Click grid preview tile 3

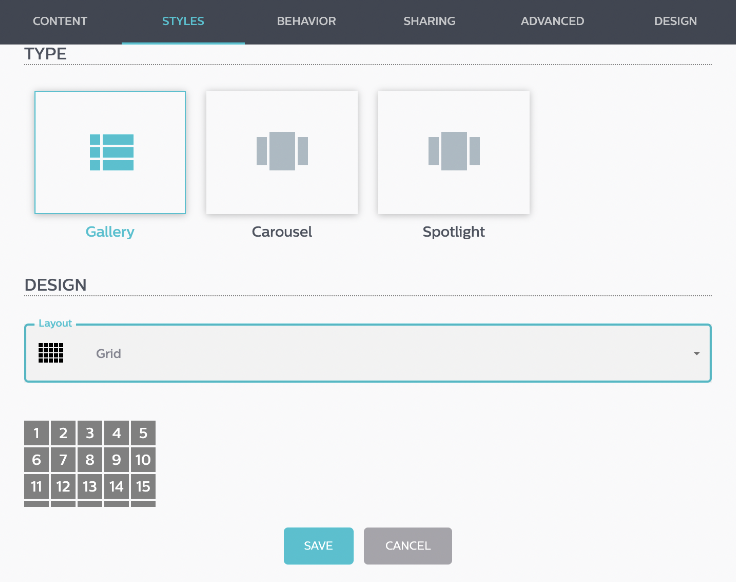90,433
